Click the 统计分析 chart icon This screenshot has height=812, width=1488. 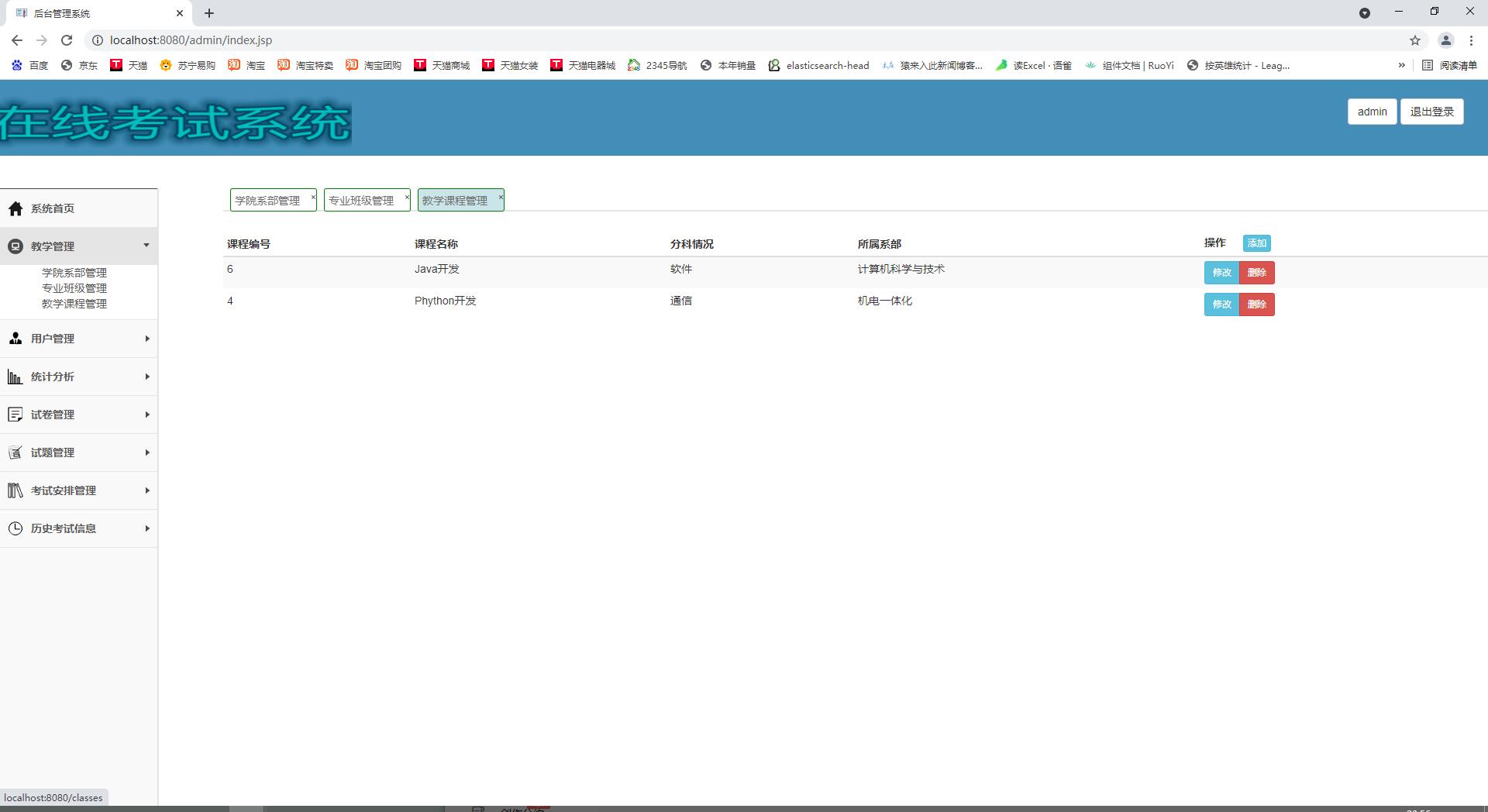(x=15, y=377)
